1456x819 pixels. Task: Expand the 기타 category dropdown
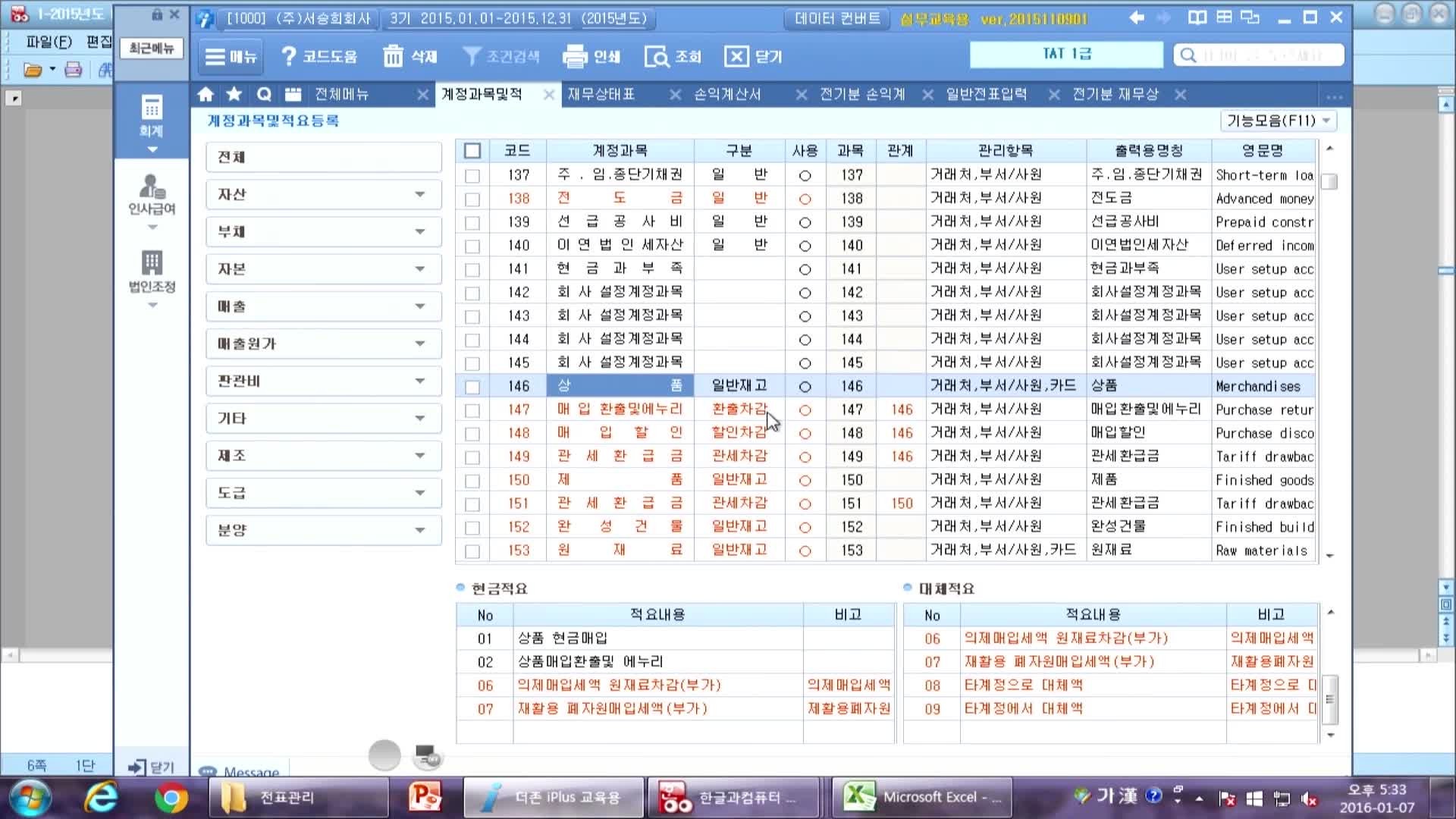(x=420, y=418)
